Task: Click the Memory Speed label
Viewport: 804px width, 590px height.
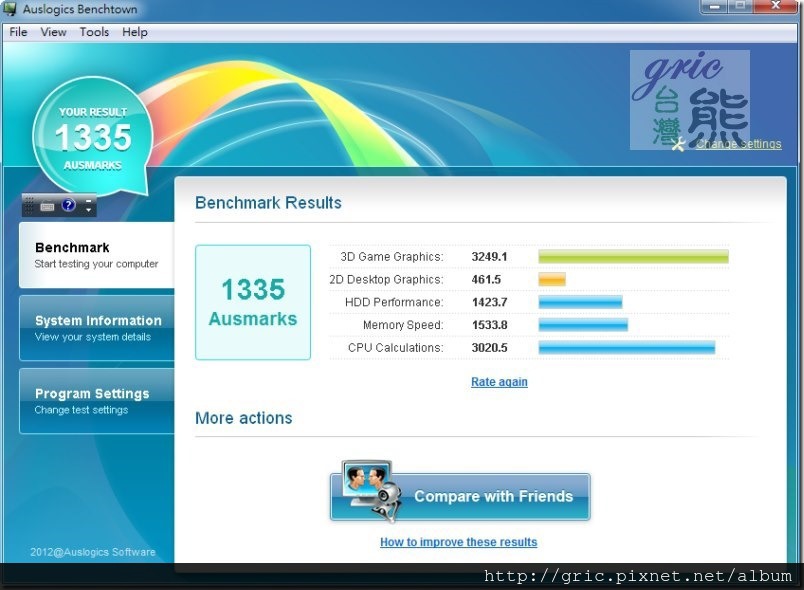Action: pyautogui.click(x=403, y=325)
